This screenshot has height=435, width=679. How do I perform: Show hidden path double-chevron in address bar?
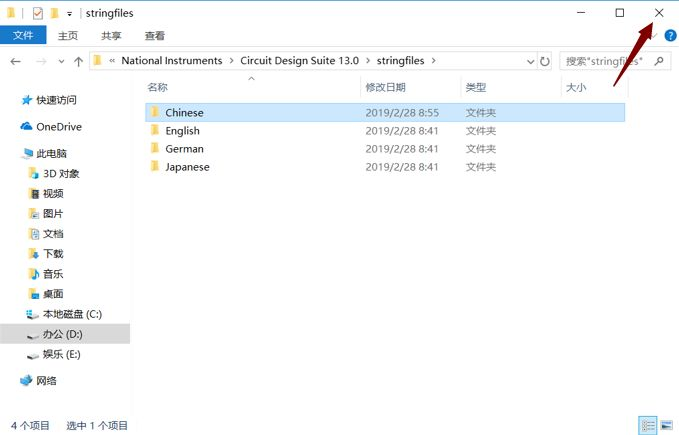coord(112,61)
